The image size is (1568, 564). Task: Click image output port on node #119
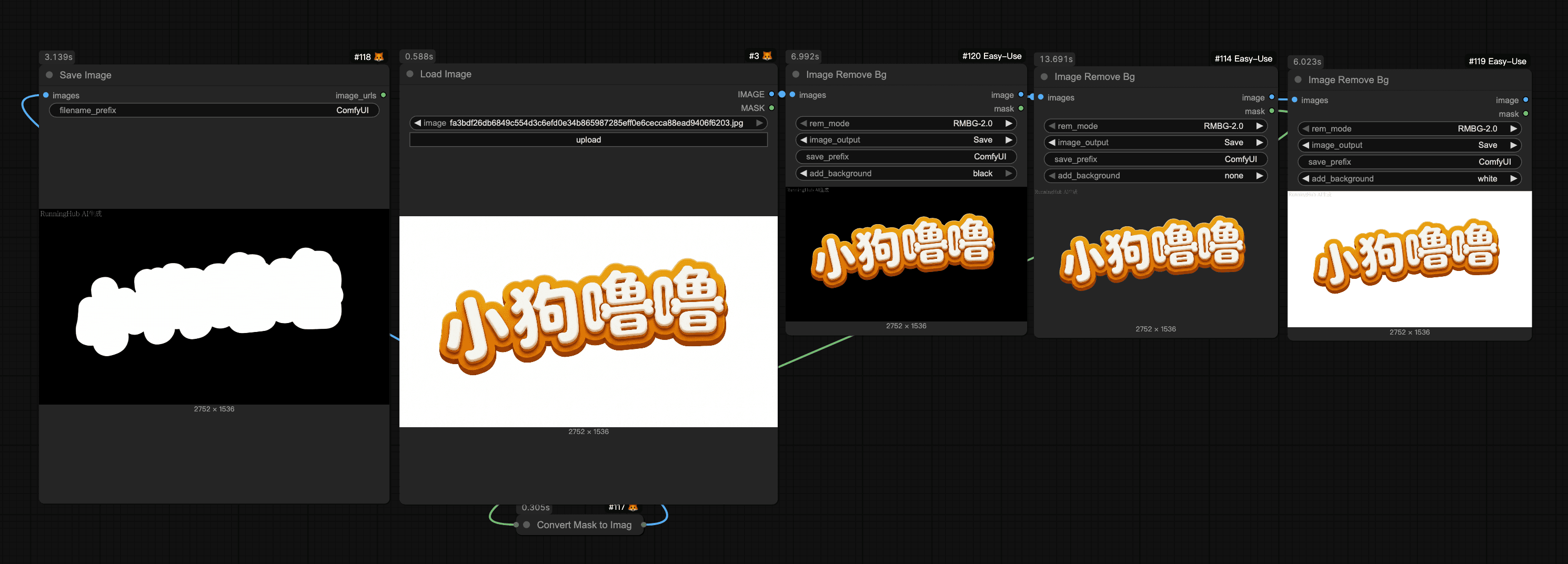(x=1525, y=100)
